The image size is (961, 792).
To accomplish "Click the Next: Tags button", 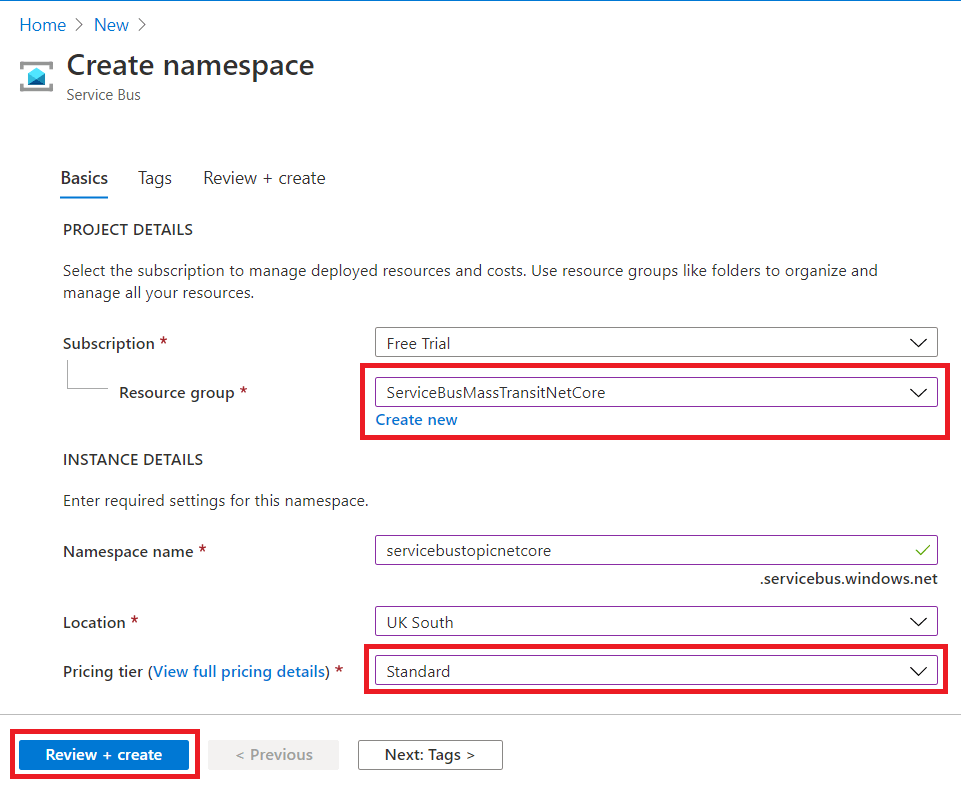I will [430, 755].
